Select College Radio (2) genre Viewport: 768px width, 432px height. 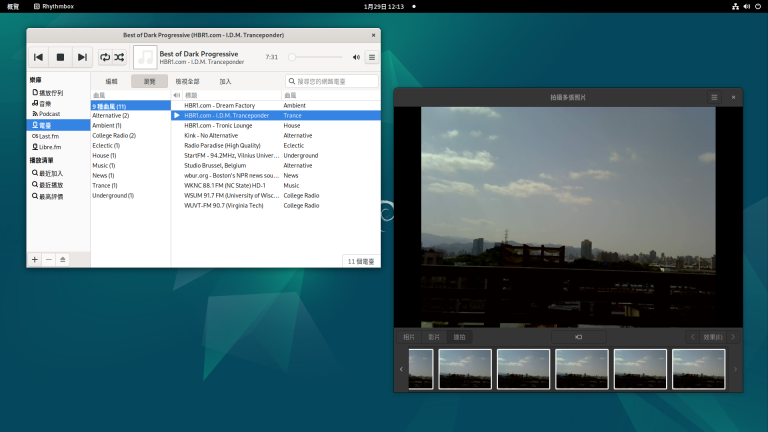click(x=131, y=136)
